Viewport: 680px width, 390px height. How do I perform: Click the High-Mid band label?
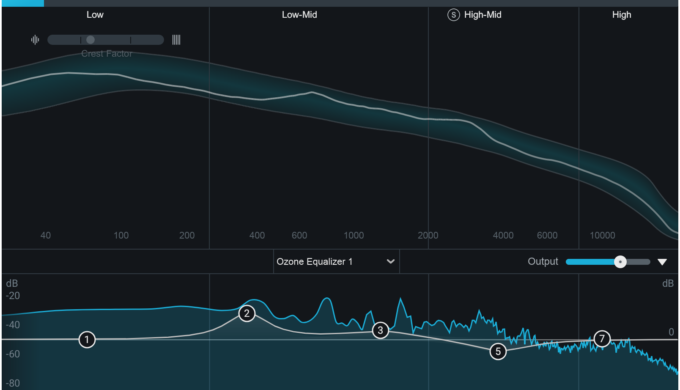point(483,15)
